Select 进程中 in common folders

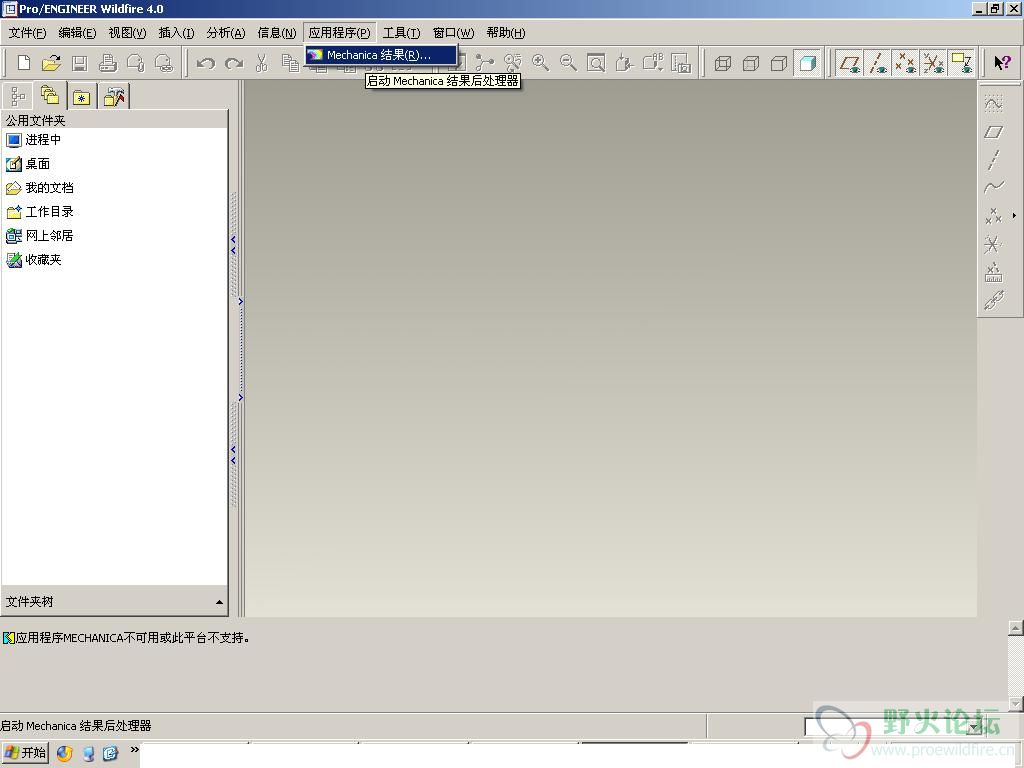(x=34, y=140)
